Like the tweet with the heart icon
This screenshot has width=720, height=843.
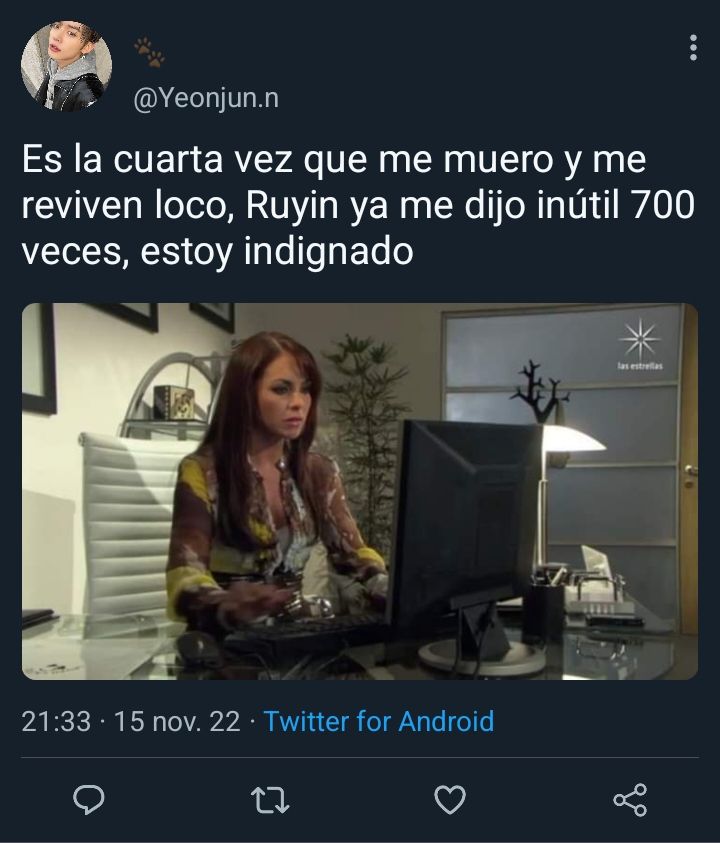pos(450,800)
